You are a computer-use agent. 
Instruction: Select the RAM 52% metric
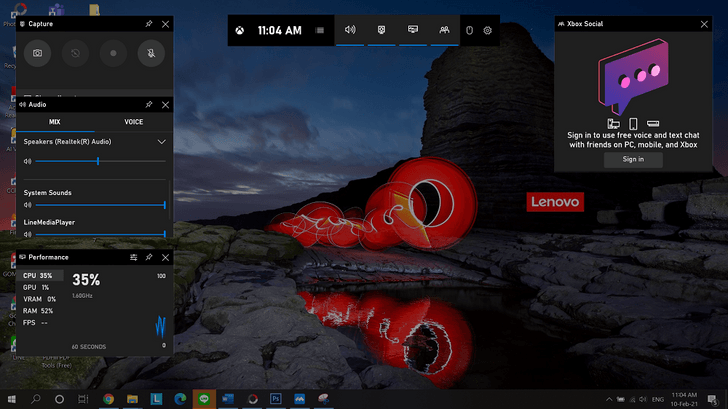[40, 311]
